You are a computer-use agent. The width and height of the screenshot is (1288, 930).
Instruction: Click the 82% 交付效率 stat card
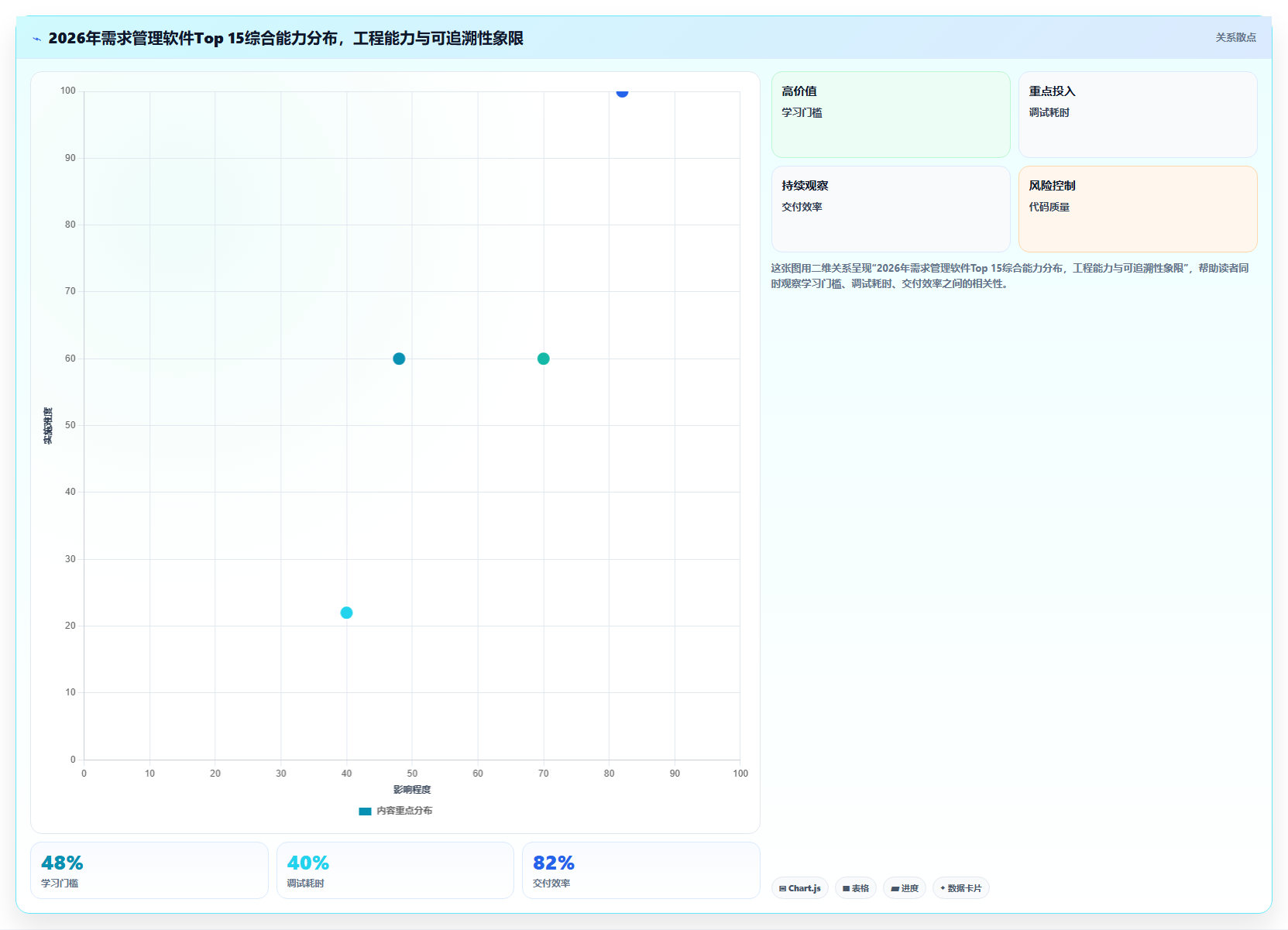(x=641, y=870)
